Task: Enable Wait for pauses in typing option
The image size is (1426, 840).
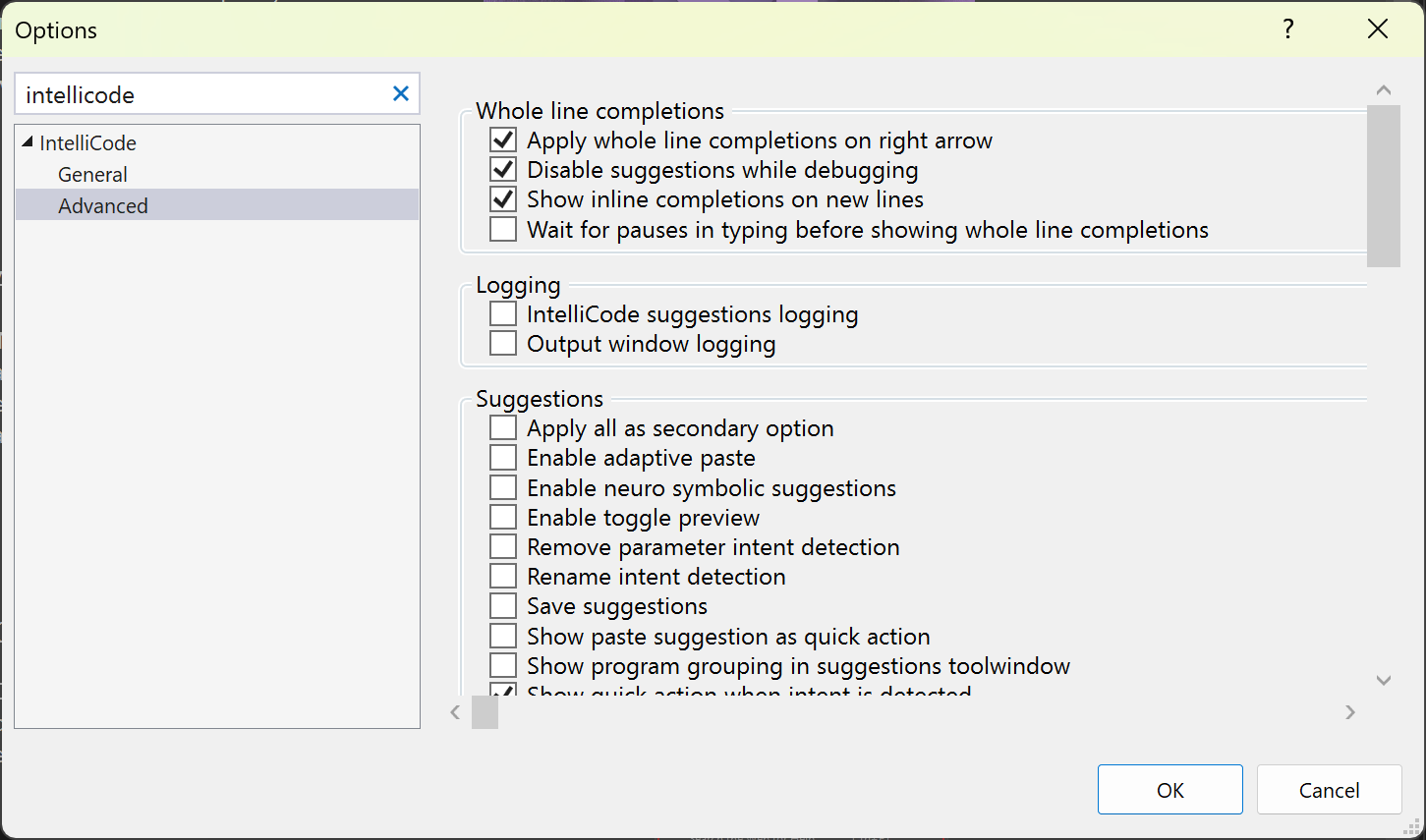Action: click(x=502, y=229)
